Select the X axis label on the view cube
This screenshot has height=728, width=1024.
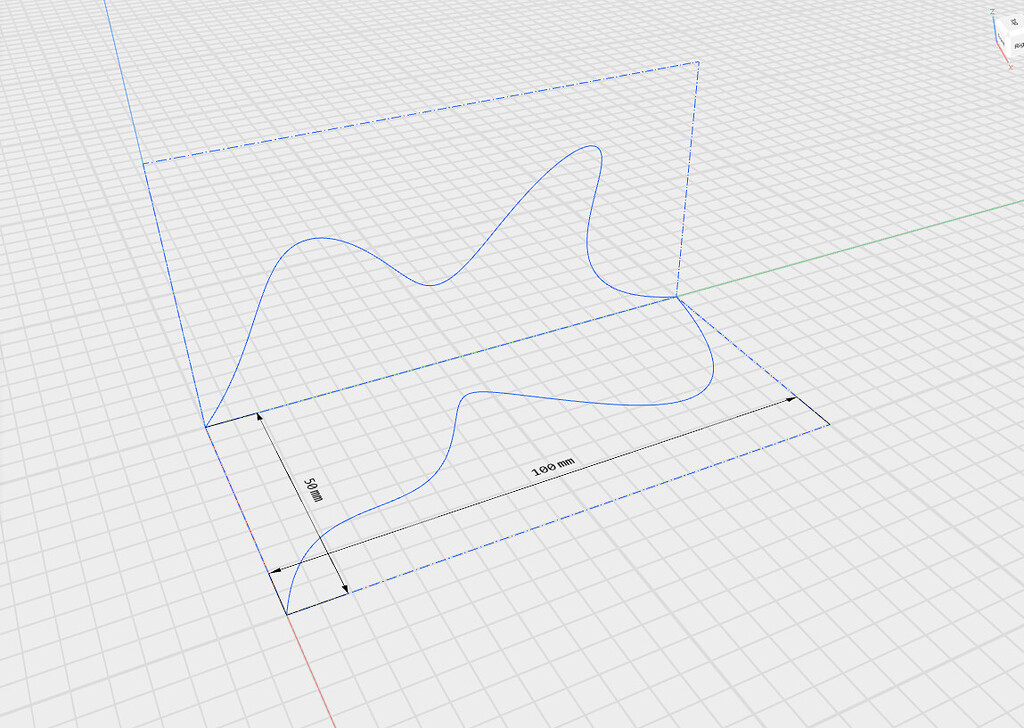pos(1011,67)
